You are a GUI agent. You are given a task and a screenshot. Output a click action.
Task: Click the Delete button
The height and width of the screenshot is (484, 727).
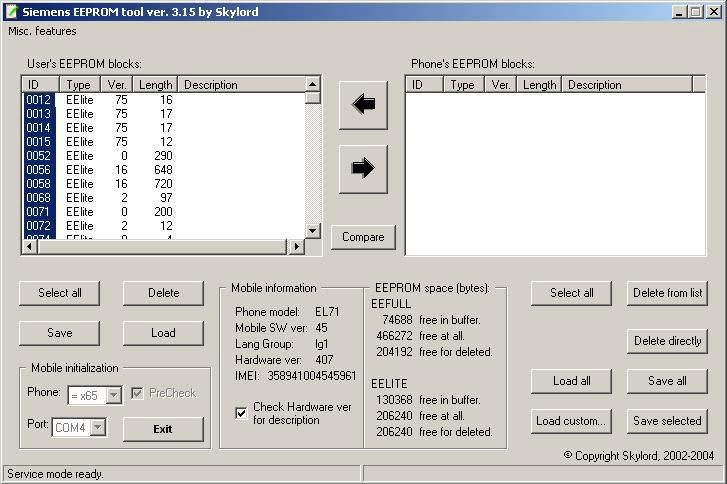coord(163,293)
